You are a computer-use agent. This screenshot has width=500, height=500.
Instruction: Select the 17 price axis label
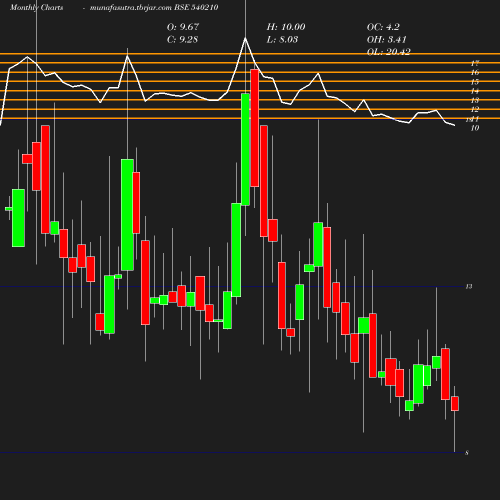coord(475,63)
